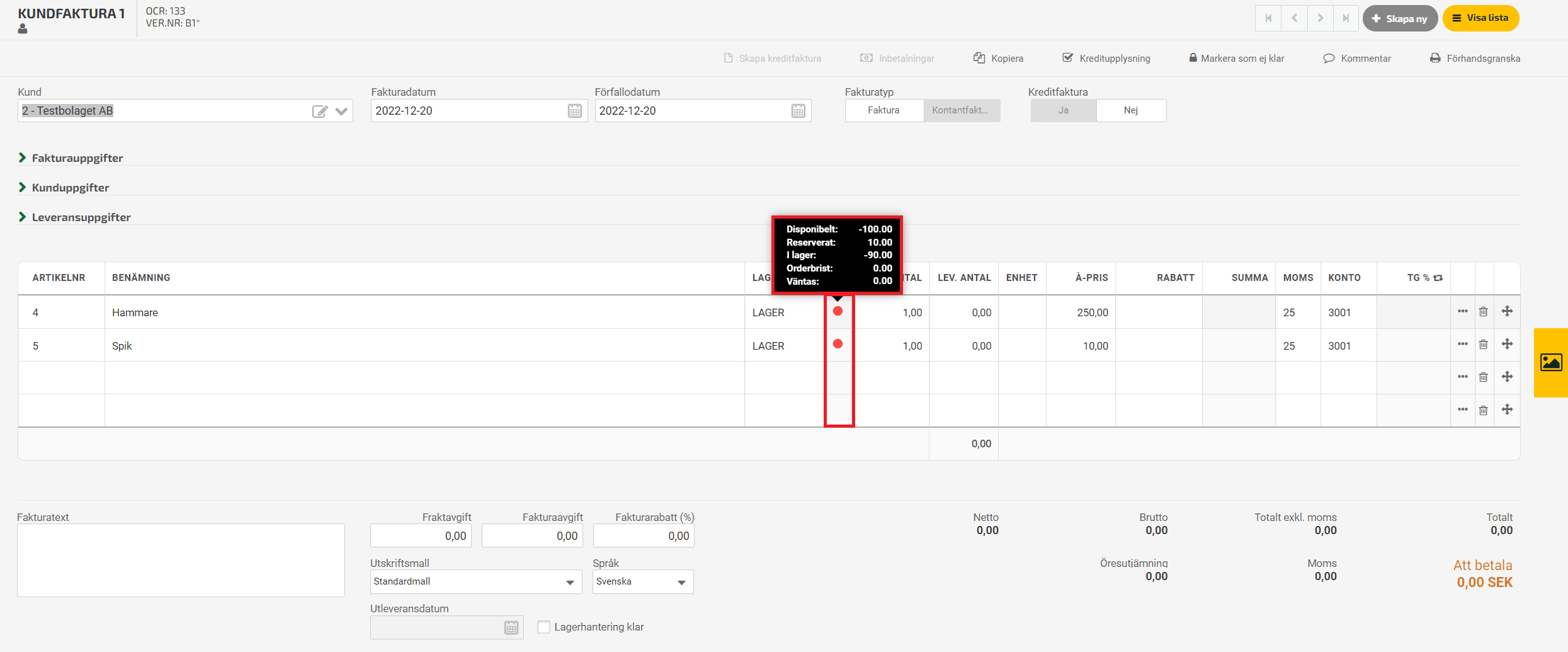
Task: Open Kommentar
Action: [1357, 58]
